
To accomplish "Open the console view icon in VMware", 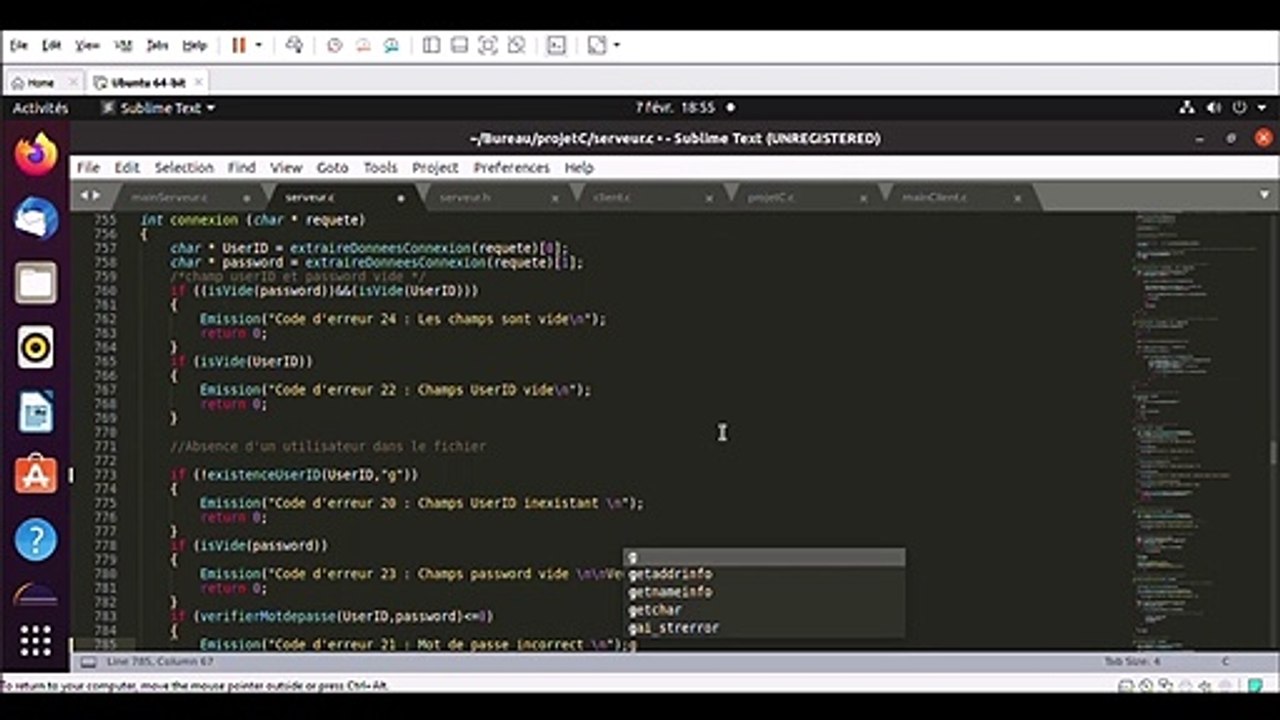I will pos(556,45).
